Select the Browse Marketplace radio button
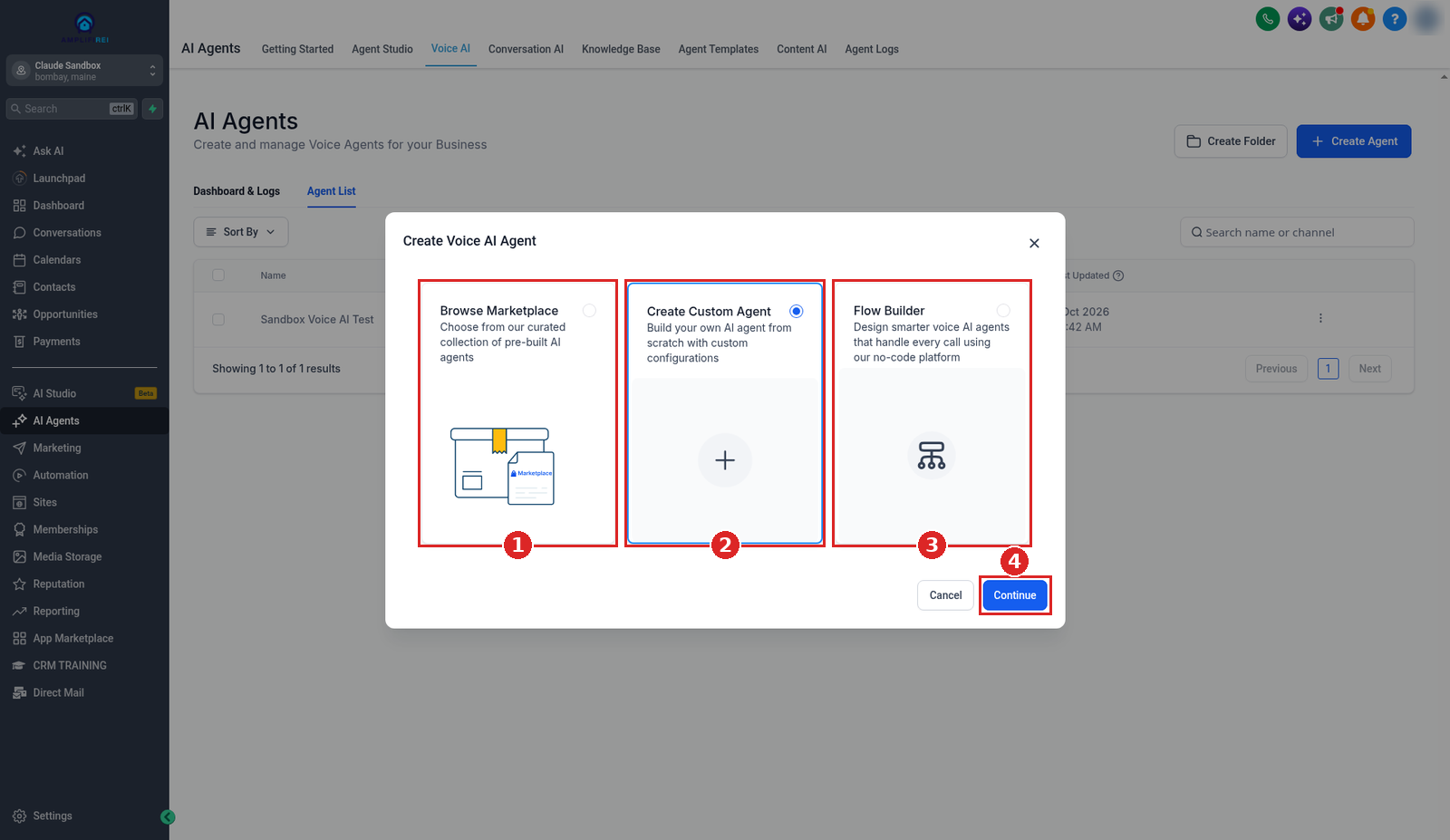The width and height of the screenshot is (1450, 840). tap(589, 311)
